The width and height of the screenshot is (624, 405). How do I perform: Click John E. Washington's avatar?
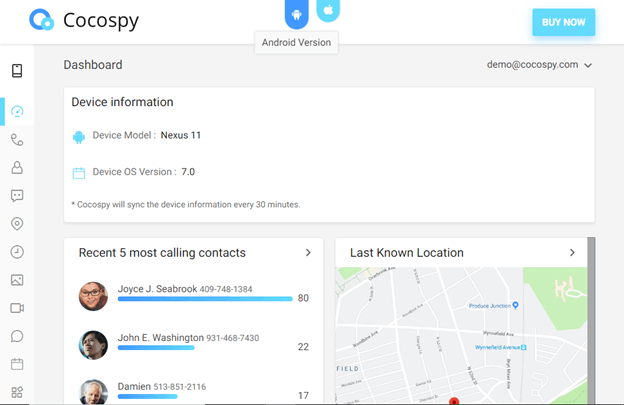[x=93, y=345]
